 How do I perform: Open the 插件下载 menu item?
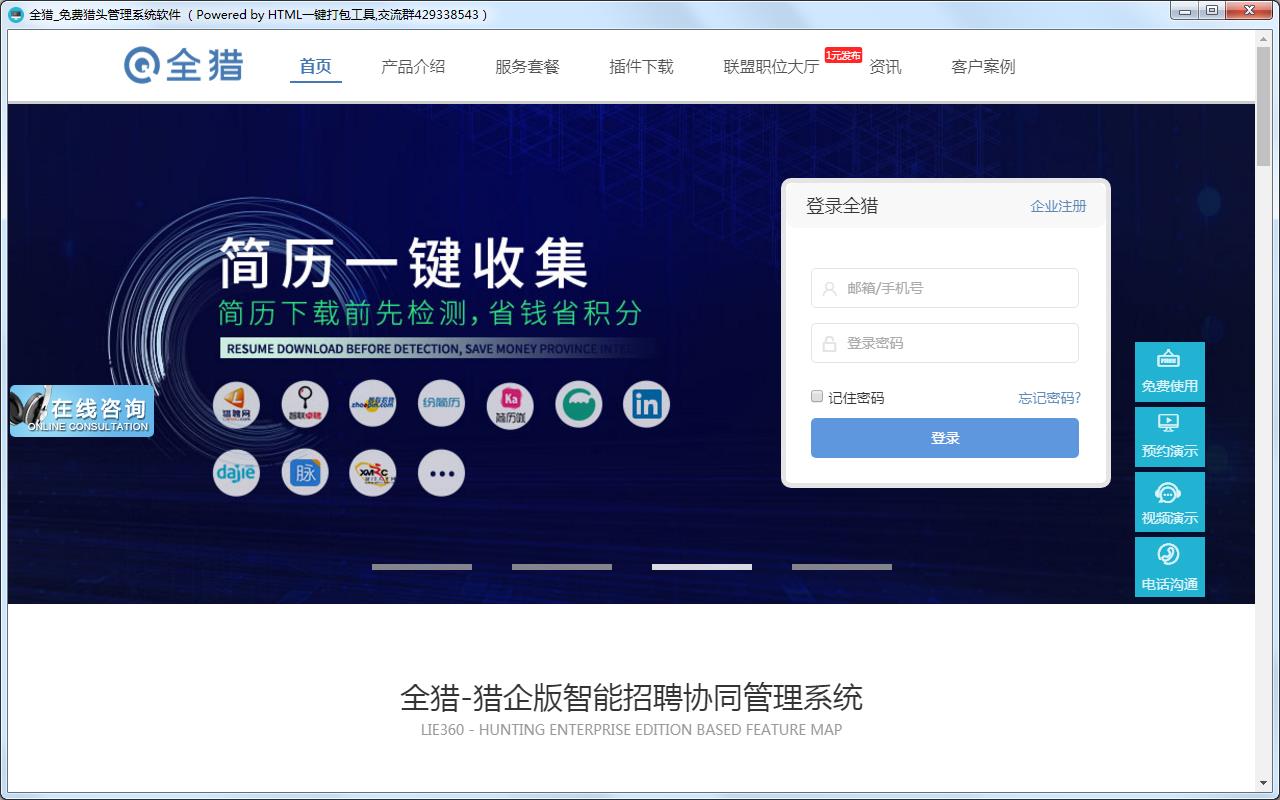[641, 67]
